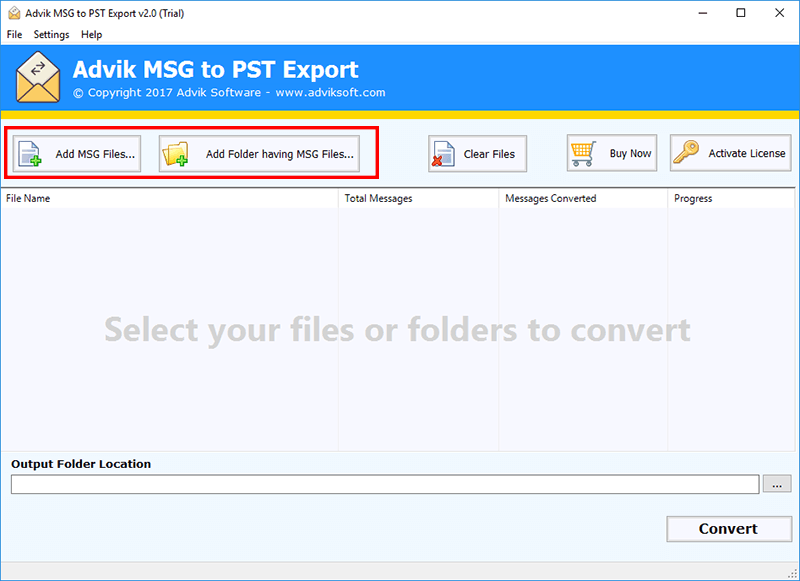Screen dimensions: 800x581
Task: Open Buy Now shopping cart button
Action: click(x=612, y=153)
